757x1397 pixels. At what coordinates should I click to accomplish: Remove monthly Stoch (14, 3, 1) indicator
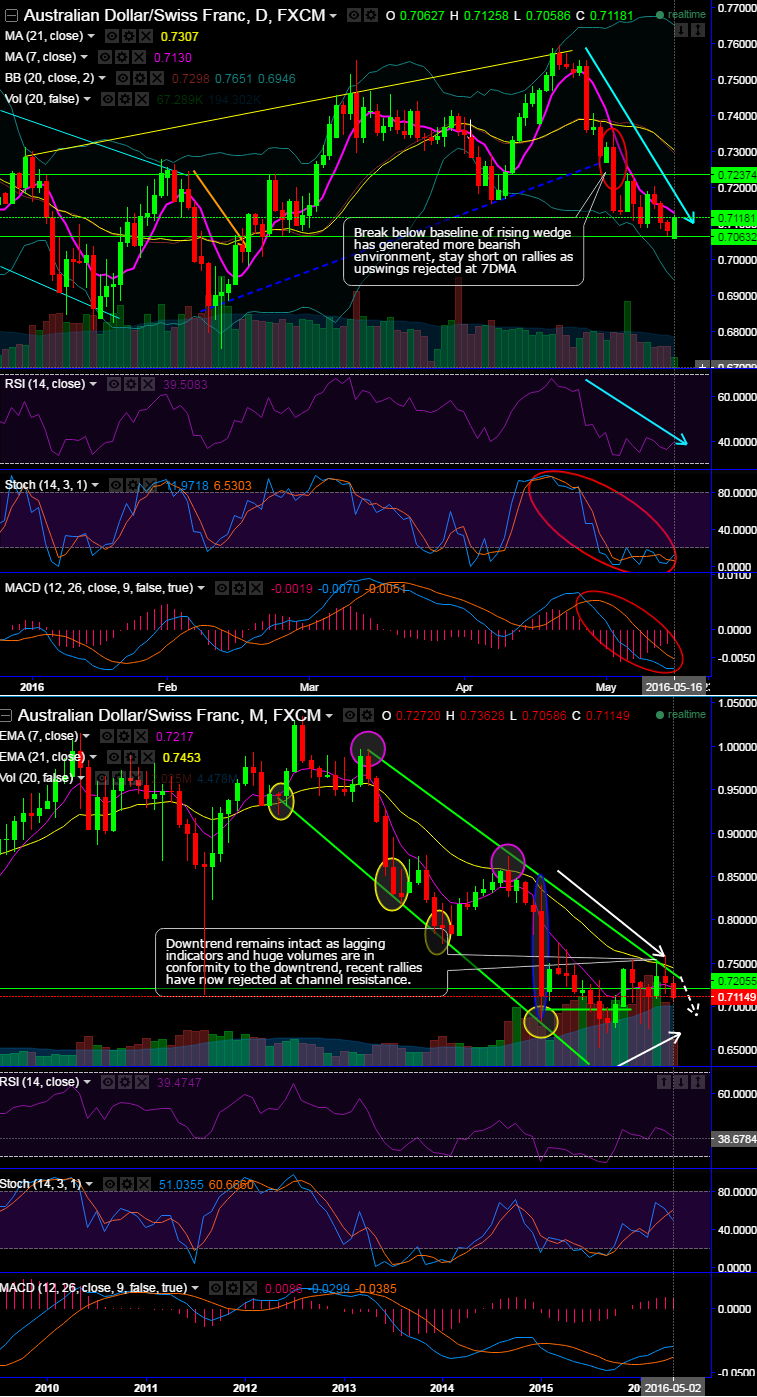tap(143, 1183)
